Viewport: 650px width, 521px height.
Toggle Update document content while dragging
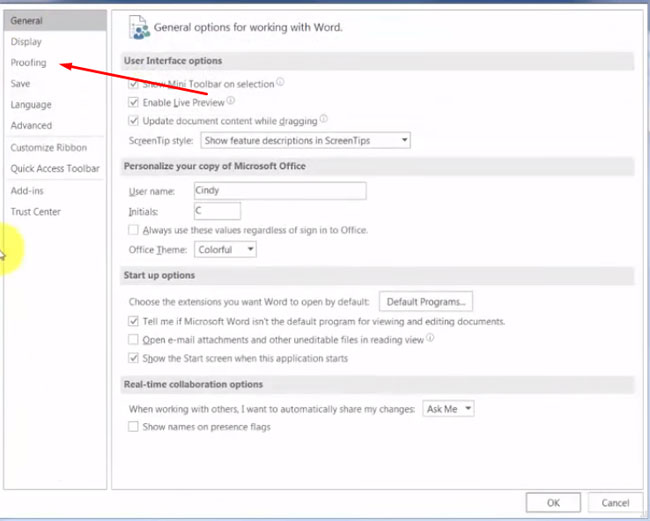pyautogui.click(x=133, y=121)
